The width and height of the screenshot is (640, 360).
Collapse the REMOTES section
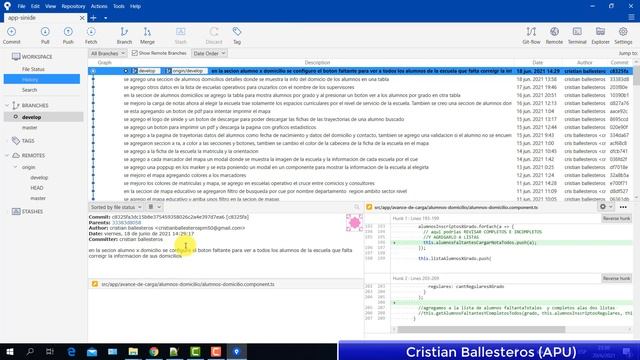[7, 156]
